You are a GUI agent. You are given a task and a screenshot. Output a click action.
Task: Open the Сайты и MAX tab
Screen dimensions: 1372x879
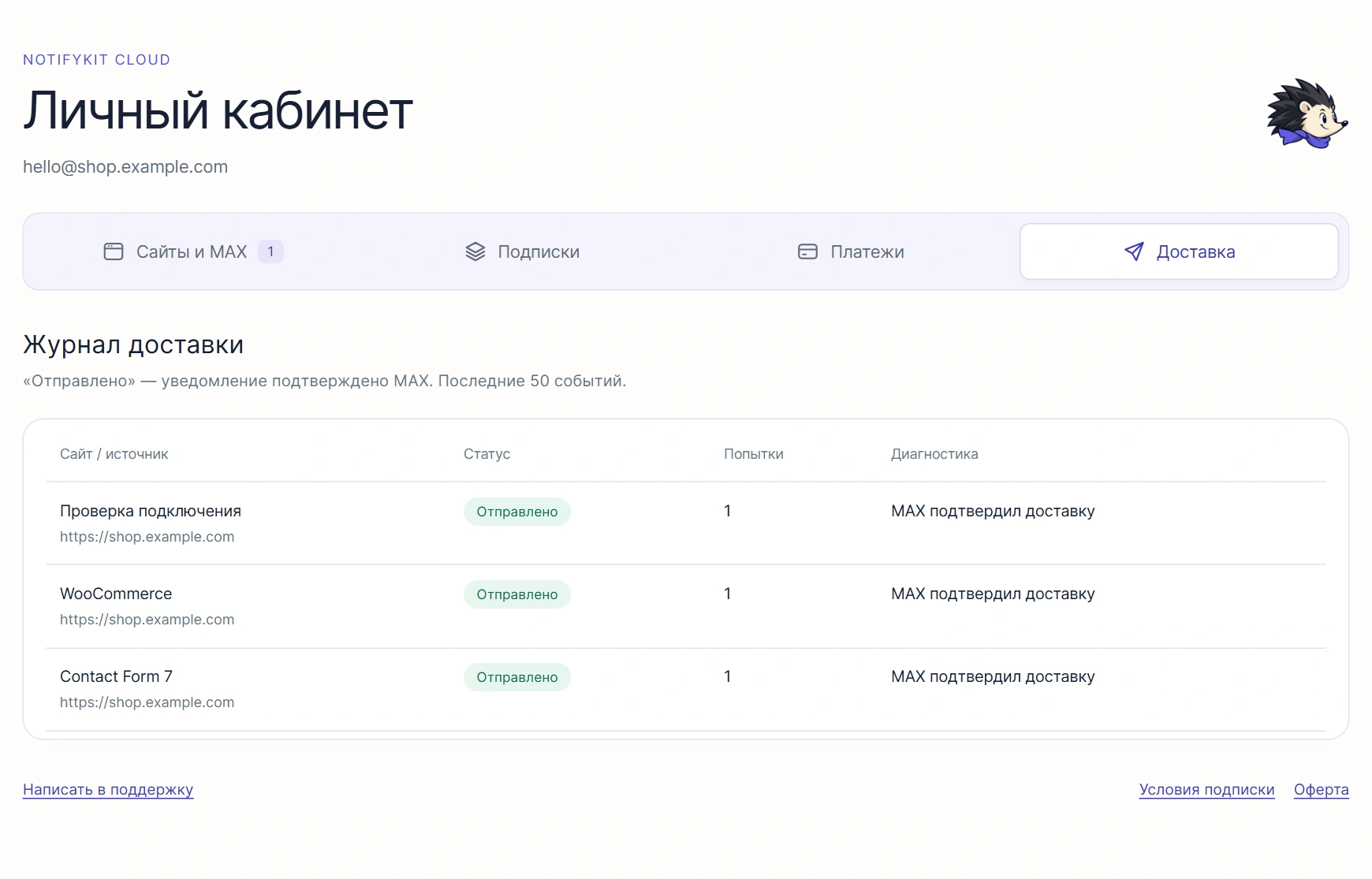(193, 251)
